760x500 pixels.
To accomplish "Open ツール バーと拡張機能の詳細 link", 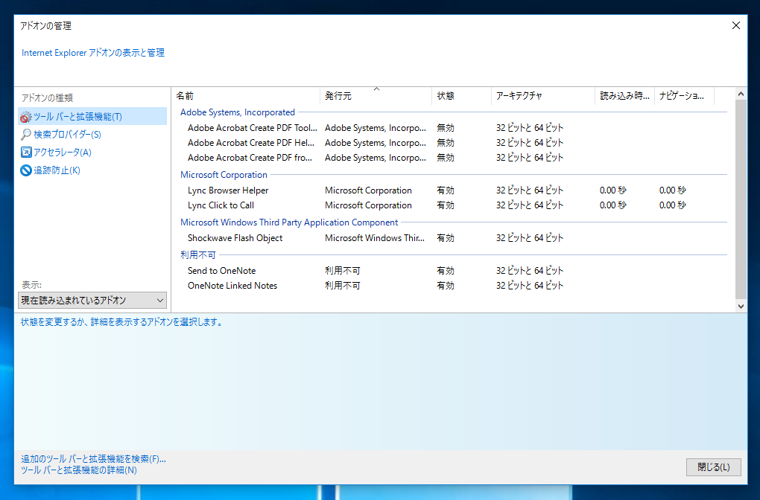I will (79, 470).
